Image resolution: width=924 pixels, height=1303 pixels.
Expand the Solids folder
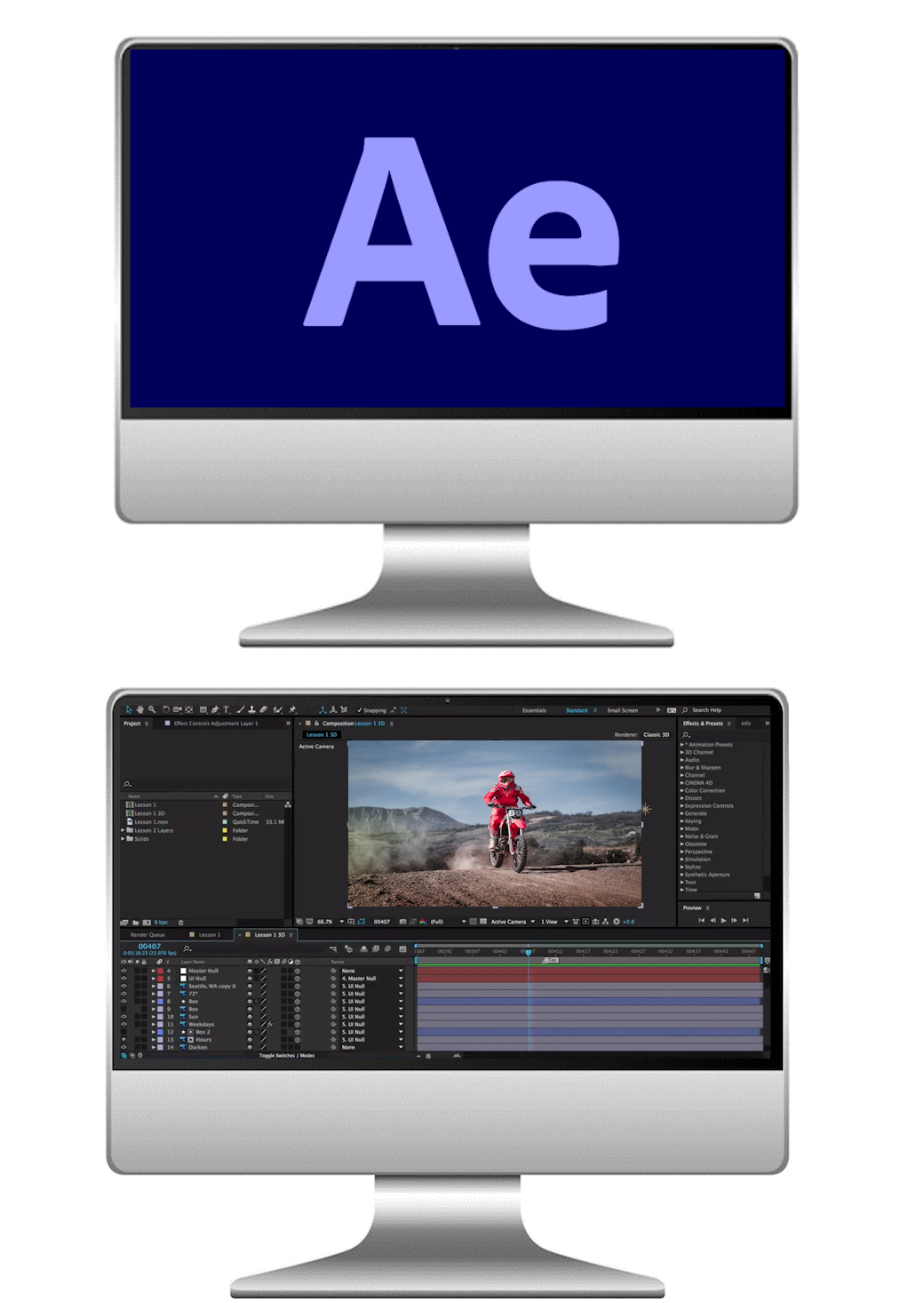tap(123, 838)
